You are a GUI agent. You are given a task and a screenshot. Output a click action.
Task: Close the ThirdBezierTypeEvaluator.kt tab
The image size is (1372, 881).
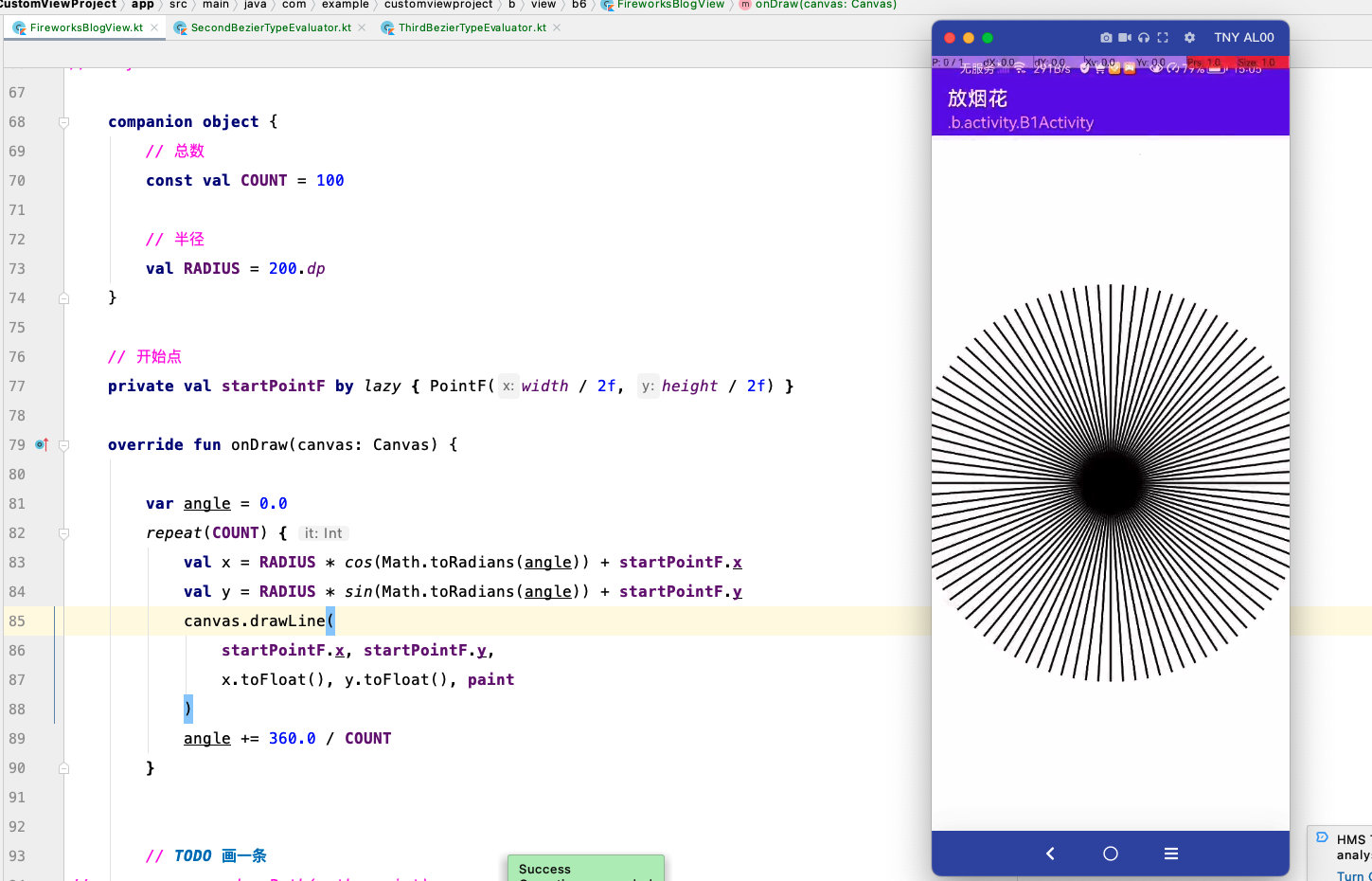click(x=557, y=27)
